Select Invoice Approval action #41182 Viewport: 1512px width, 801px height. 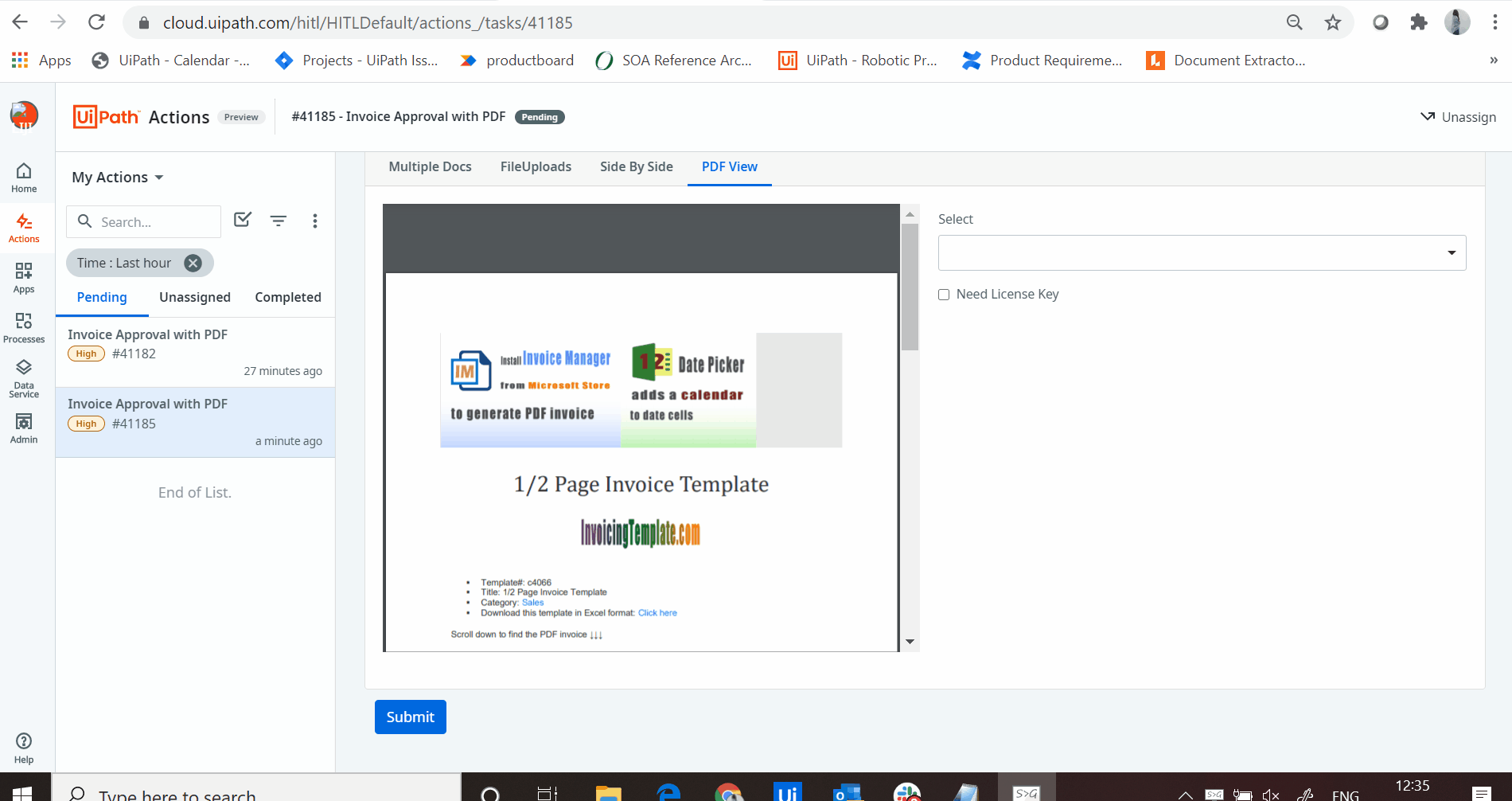[x=195, y=352]
